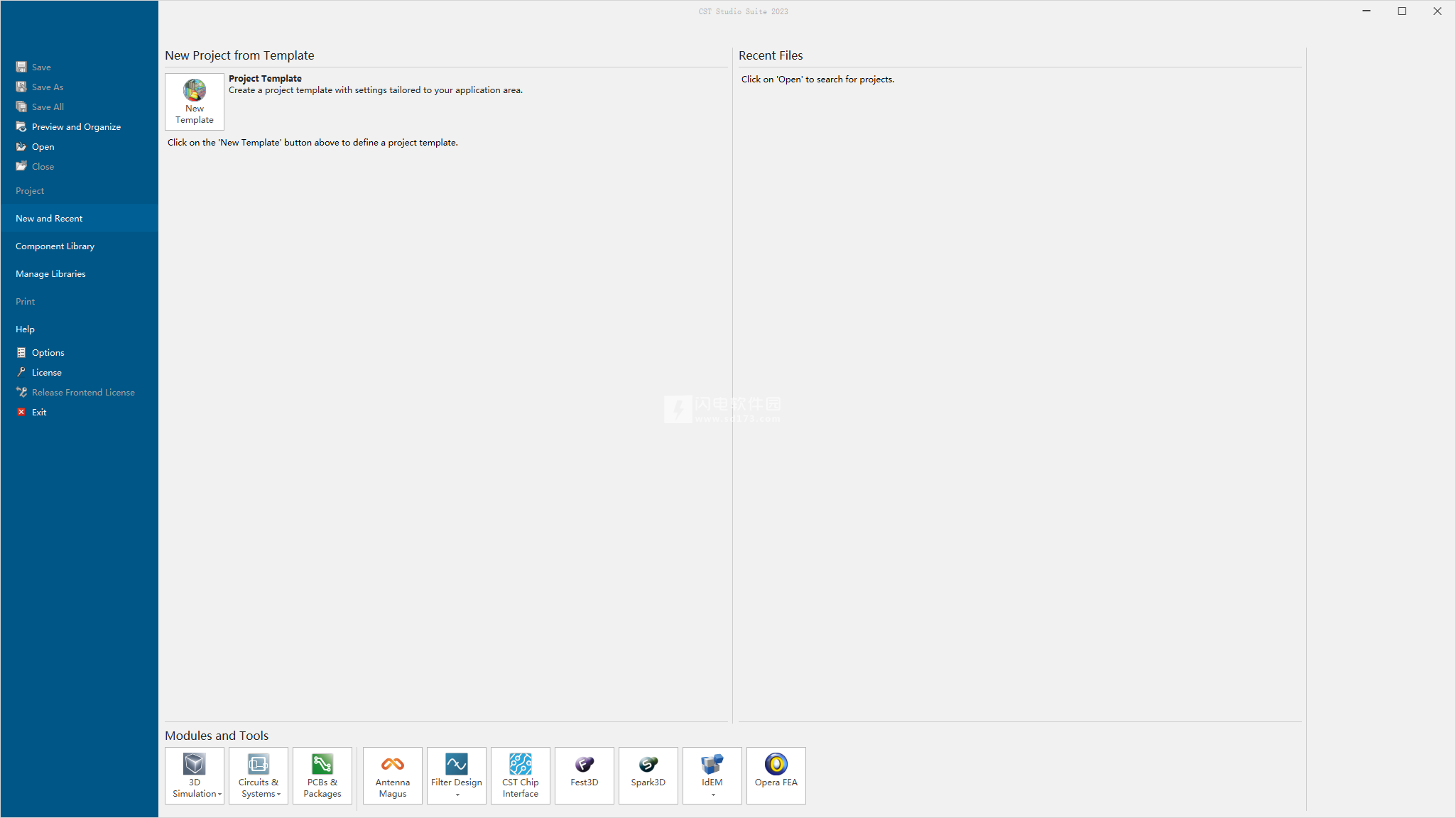Expand the IdEM dropdown arrow
Screen dimensions: 1456x818
click(713, 795)
